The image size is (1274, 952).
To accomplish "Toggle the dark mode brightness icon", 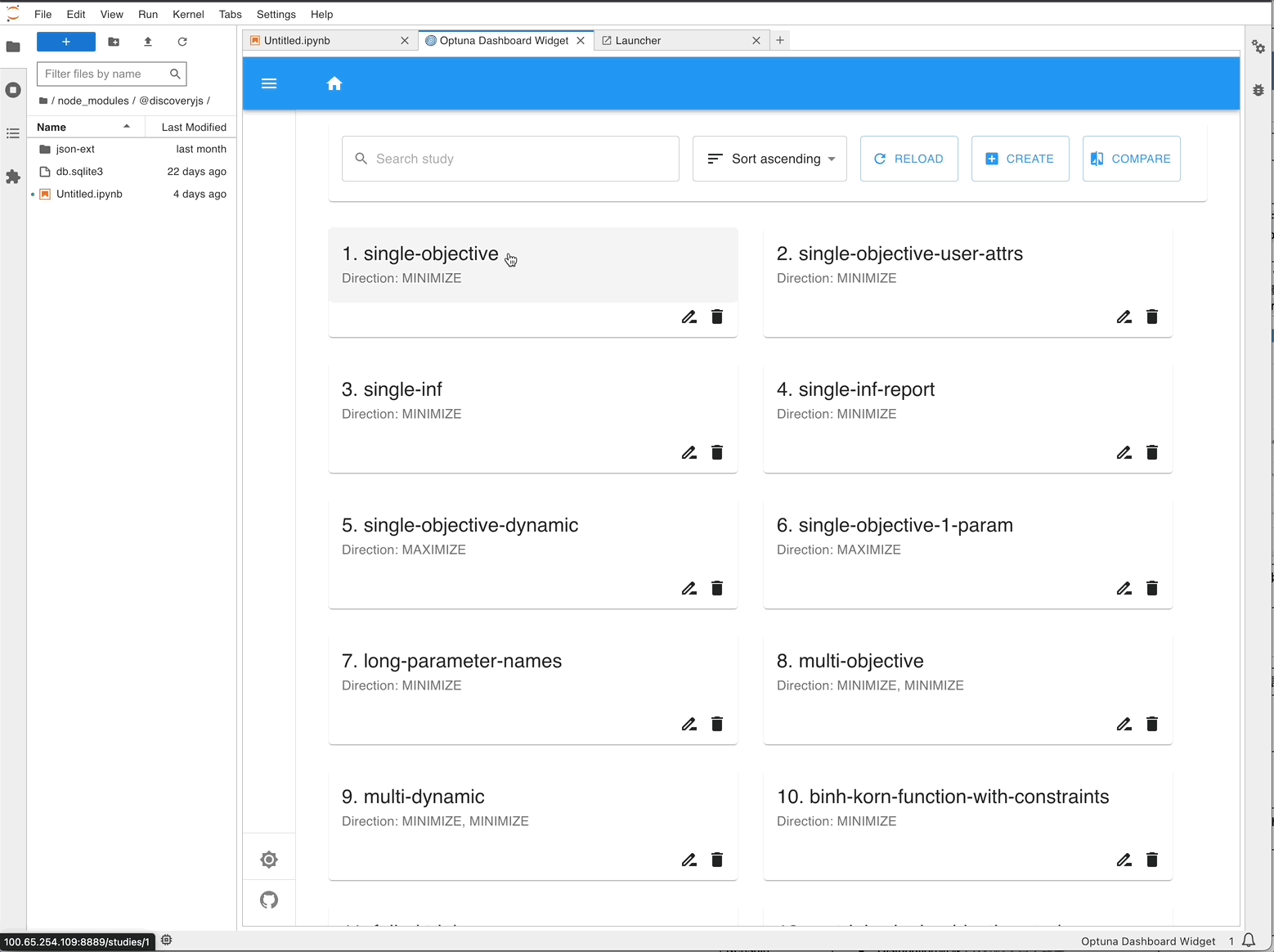I will (x=269, y=860).
